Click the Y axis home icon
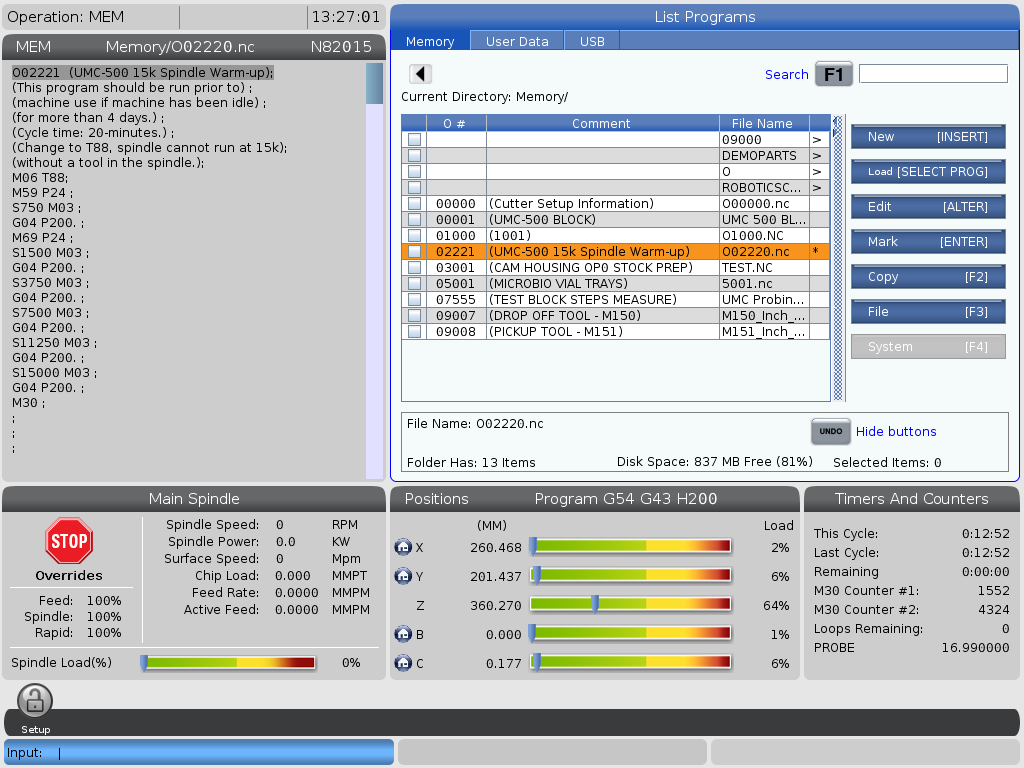Image resolution: width=1024 pixels, height=768 pixels. [403, 576]
